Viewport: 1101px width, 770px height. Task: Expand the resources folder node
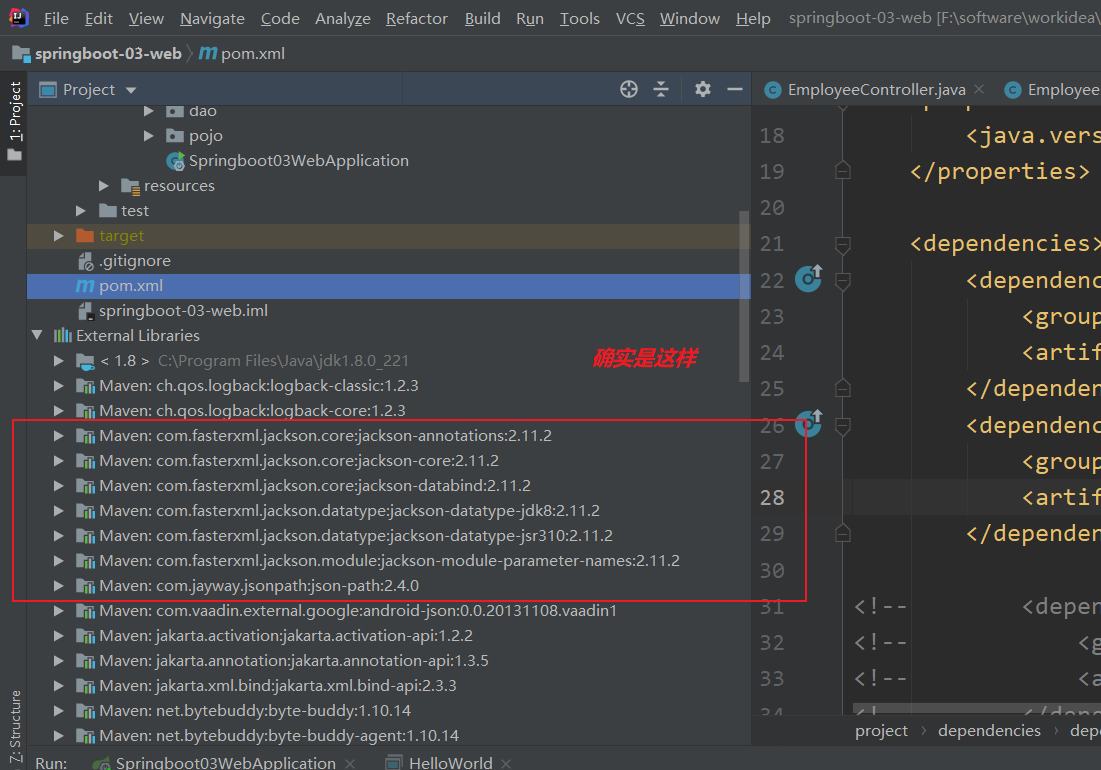(x=104, y=186)
